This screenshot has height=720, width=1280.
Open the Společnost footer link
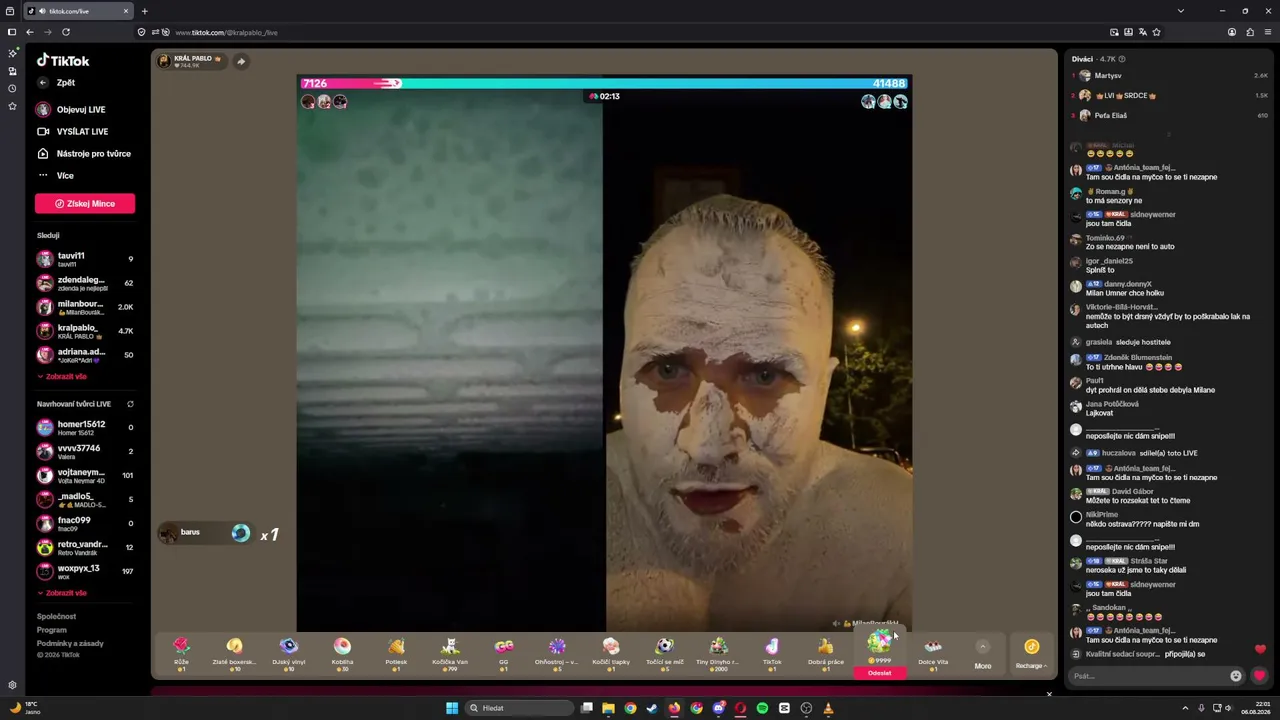coord(56,617)
